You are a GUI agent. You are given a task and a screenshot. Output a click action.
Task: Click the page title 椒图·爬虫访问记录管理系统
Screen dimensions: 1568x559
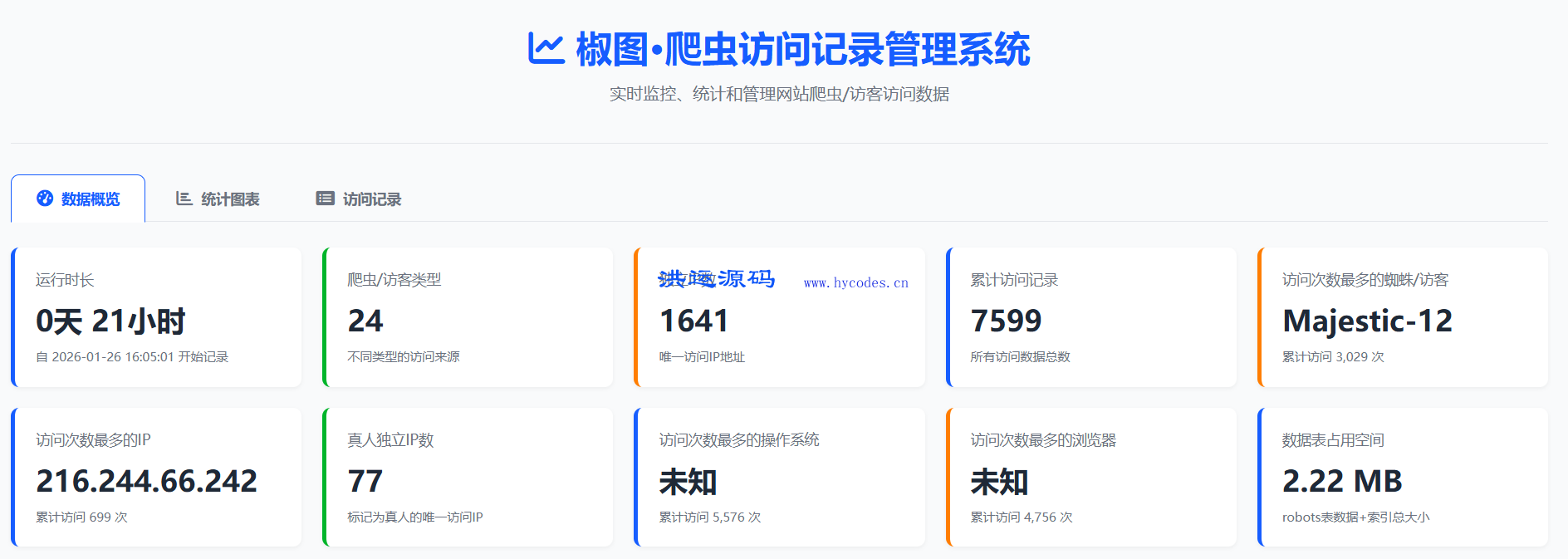[803, 49]
